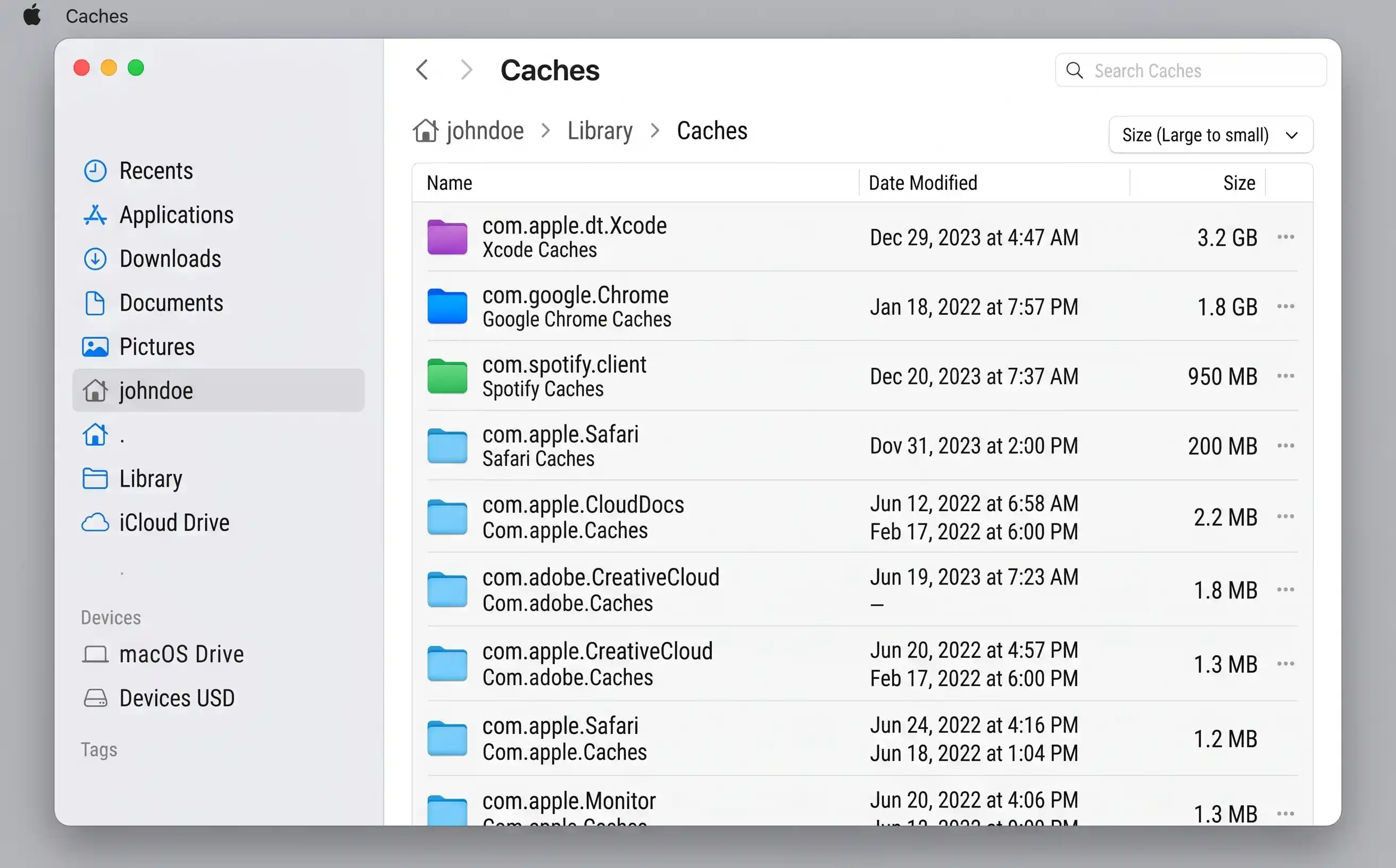
Task: Select com.apple.CloudDocs file name
Action: pyautogui.click(x=583, y=505)
